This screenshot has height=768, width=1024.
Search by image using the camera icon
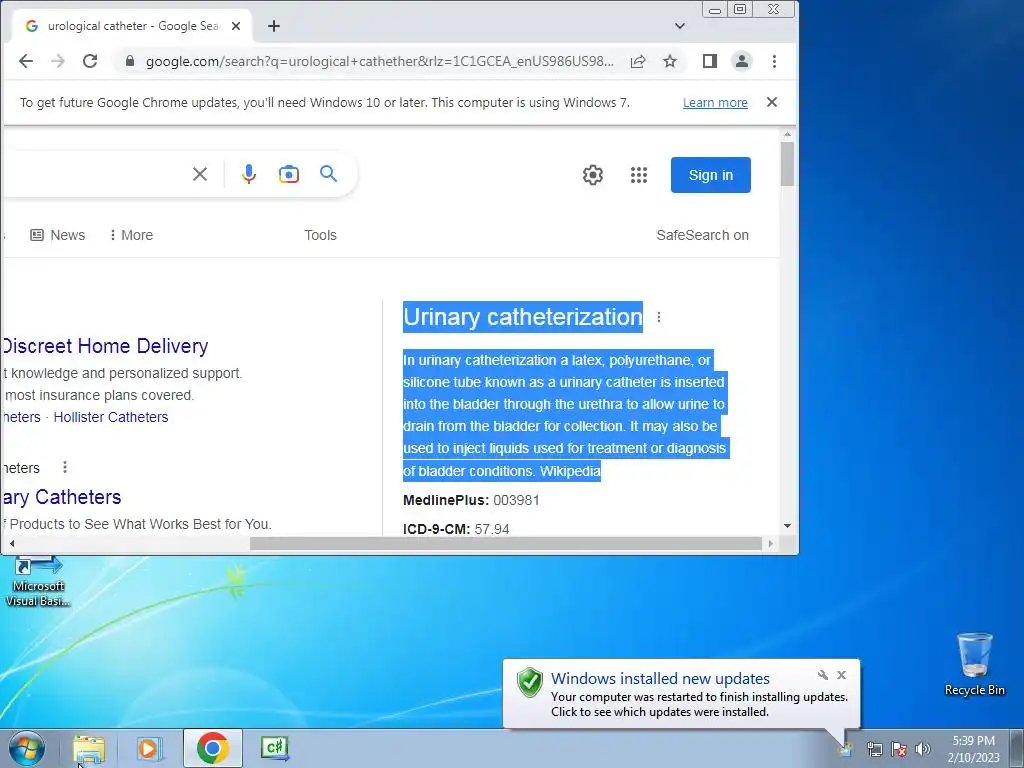[x=289, y=174]
